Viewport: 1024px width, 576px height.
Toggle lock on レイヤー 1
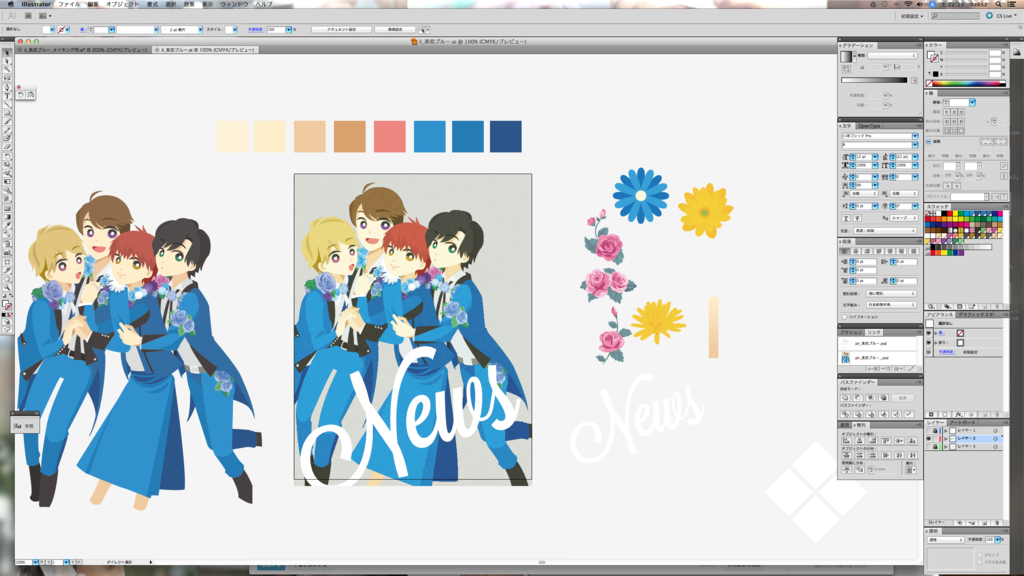pyautogui.click(x=935, y=431)
